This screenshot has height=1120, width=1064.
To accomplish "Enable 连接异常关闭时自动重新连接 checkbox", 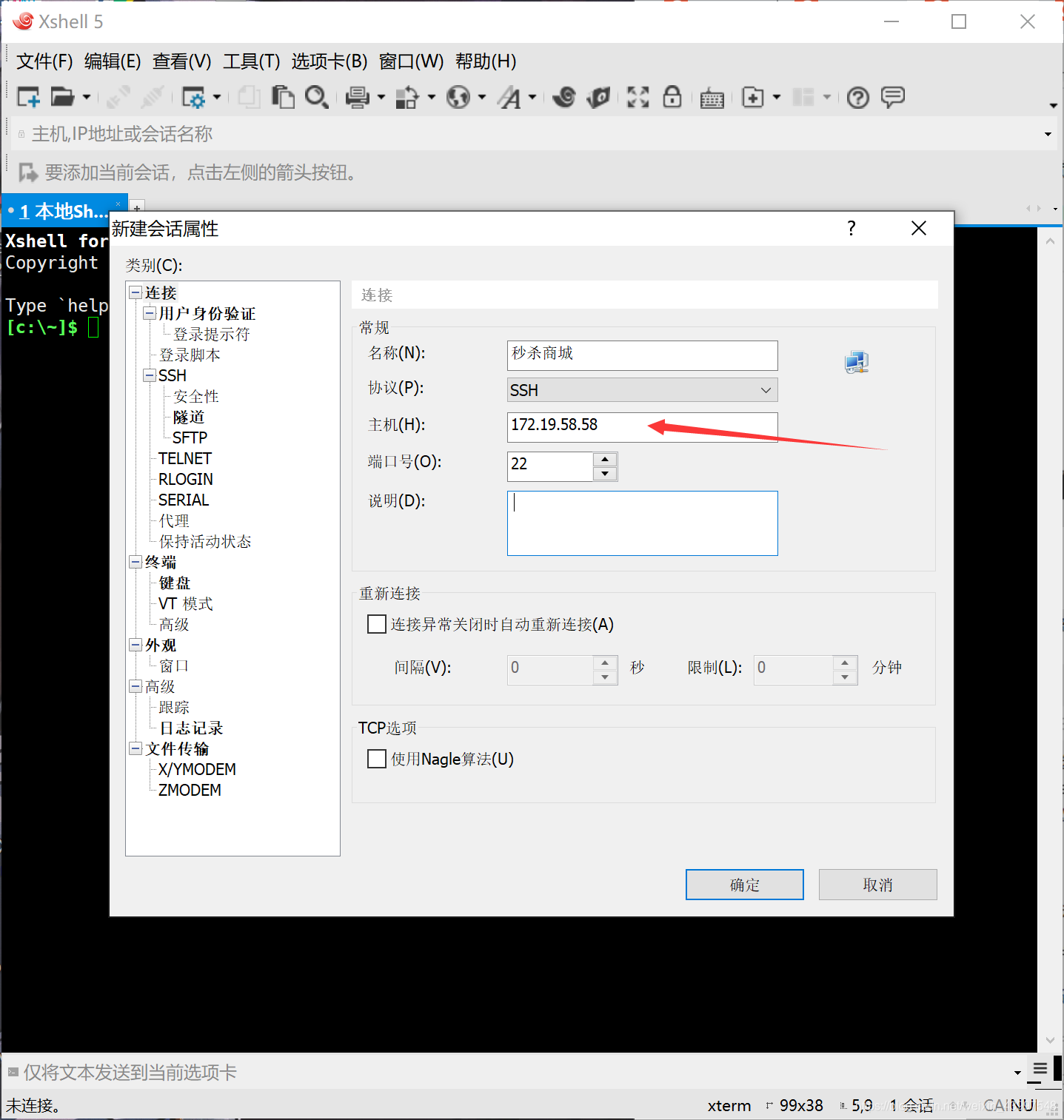I will 377,624.
